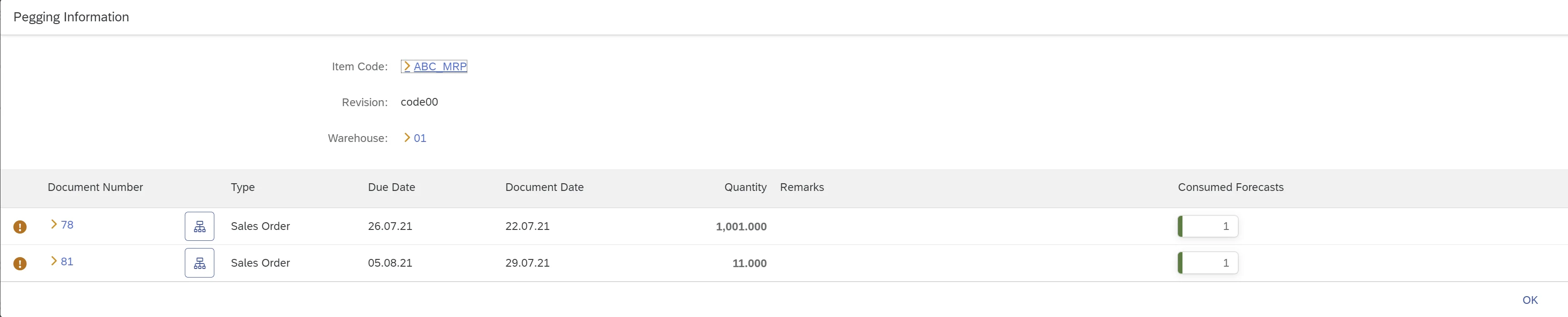Select the 1,001.000 quantity cell
The image size is (1568, 317).
[741, 226]
